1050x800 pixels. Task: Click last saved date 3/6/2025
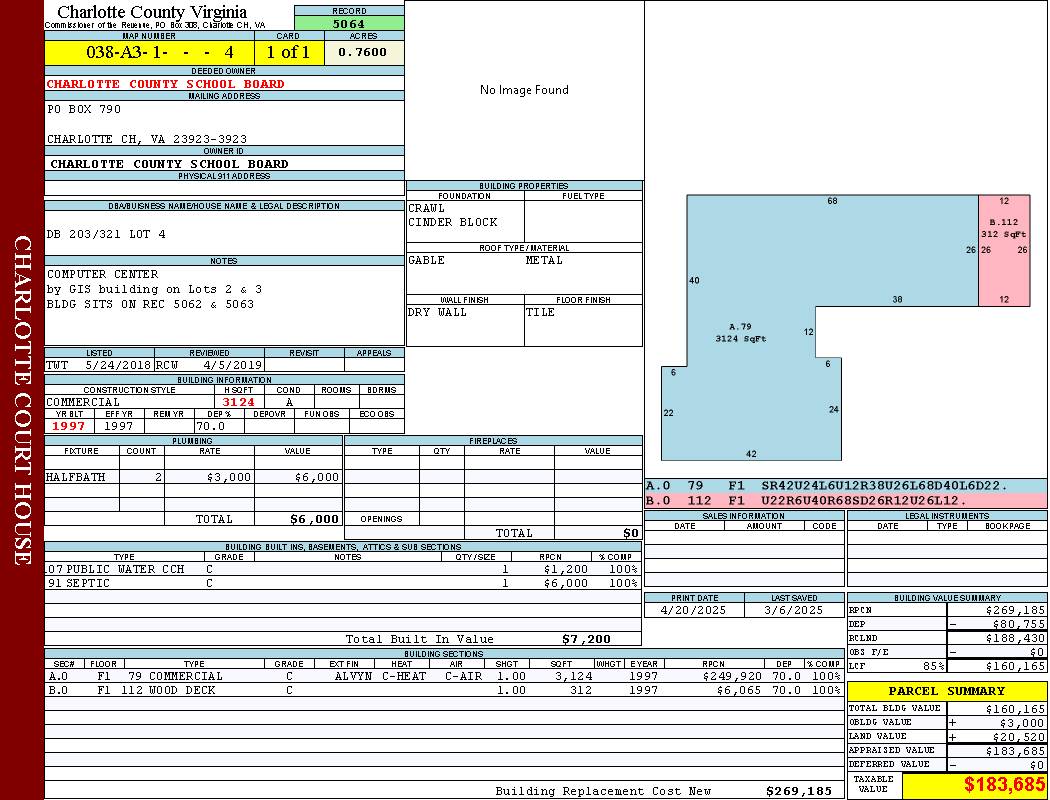794,610
